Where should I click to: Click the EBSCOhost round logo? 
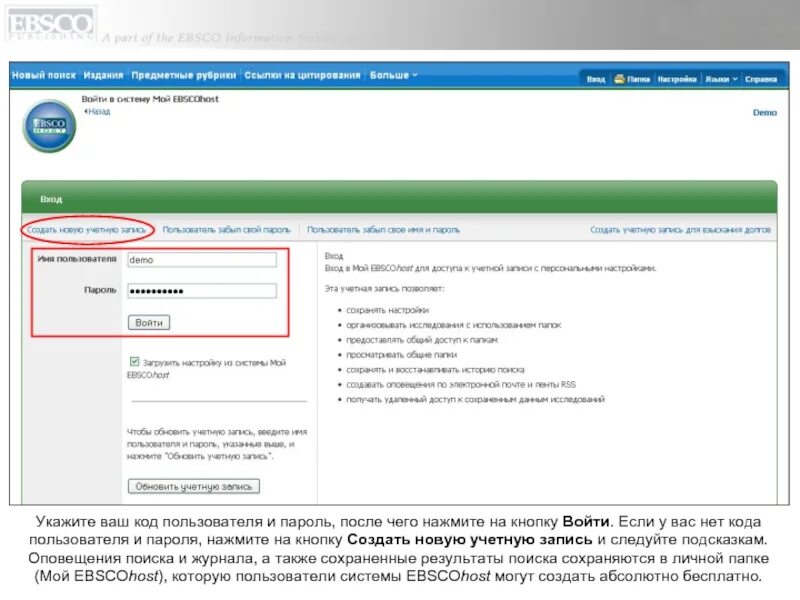coord(49,126)
